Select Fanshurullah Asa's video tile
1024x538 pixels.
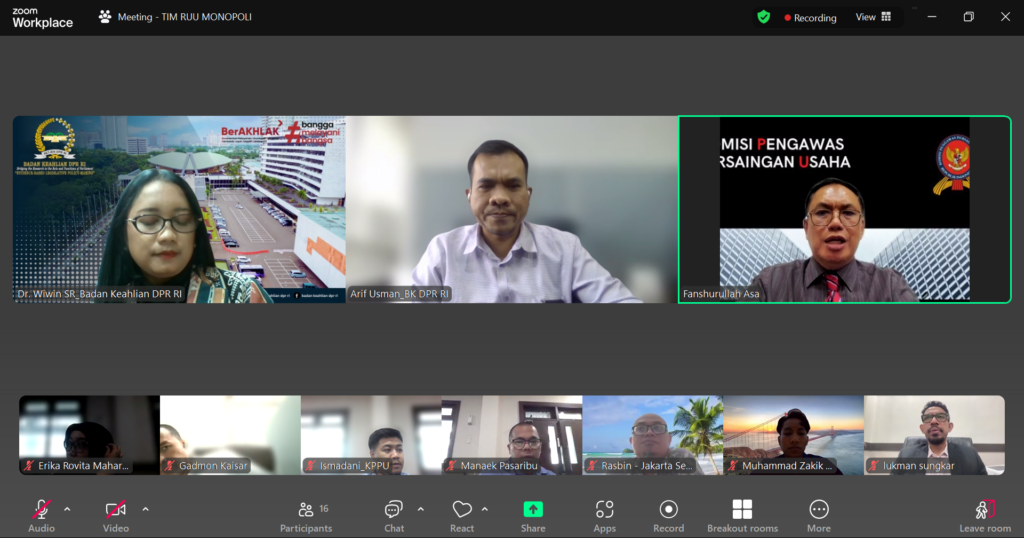[844, 208]
